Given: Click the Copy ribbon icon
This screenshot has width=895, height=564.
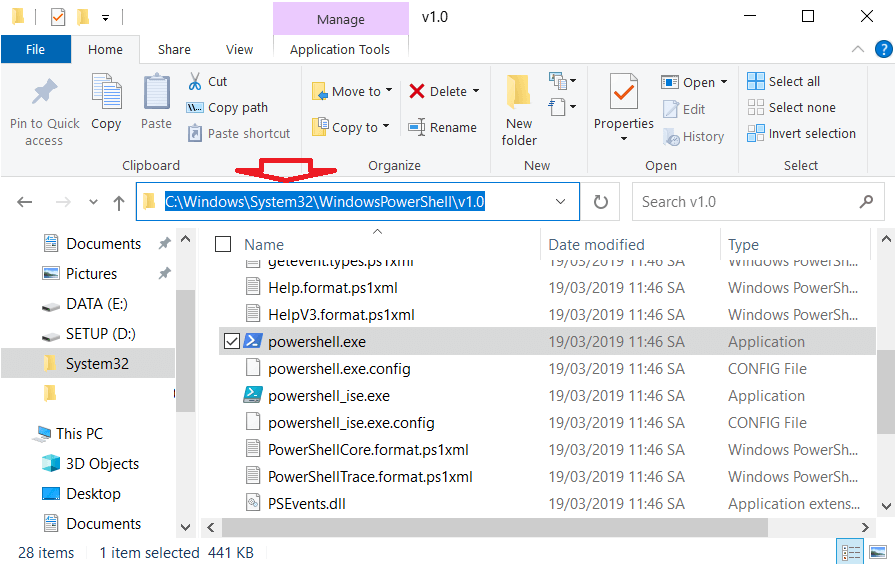Looking at the screenshot, I should coord(106,91).
